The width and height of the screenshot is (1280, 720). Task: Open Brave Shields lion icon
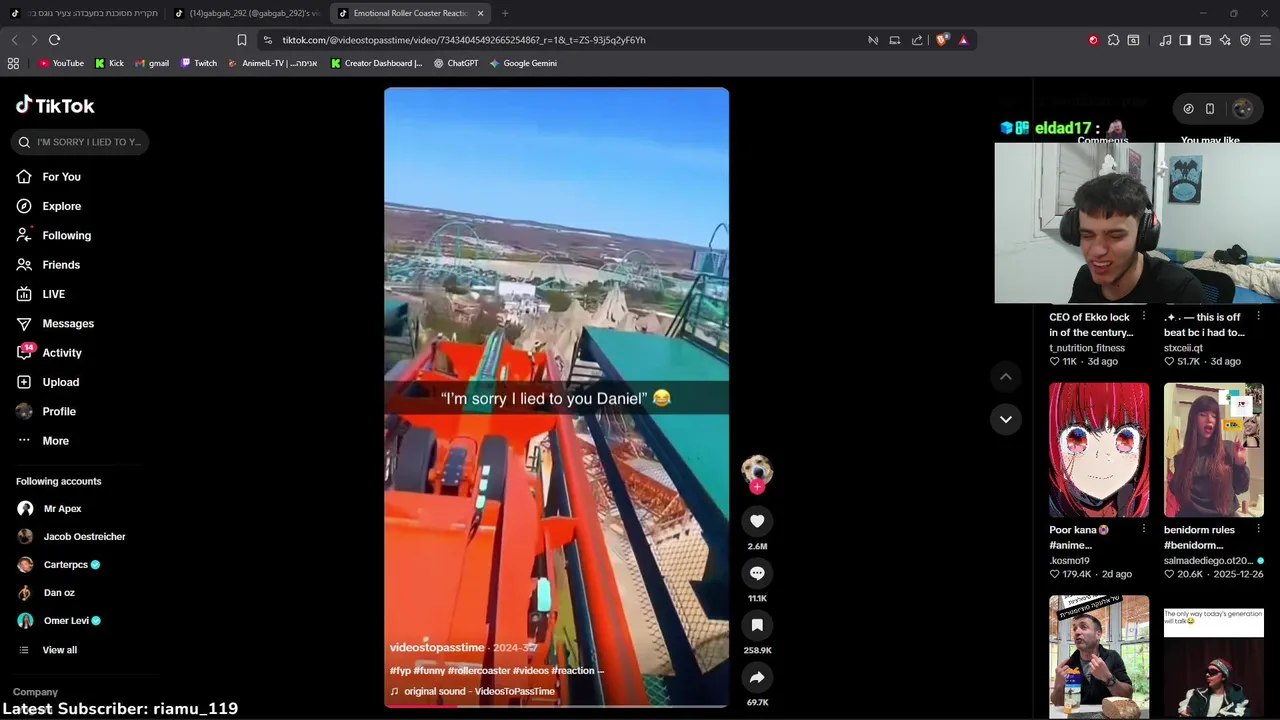(x=942, y=40)
